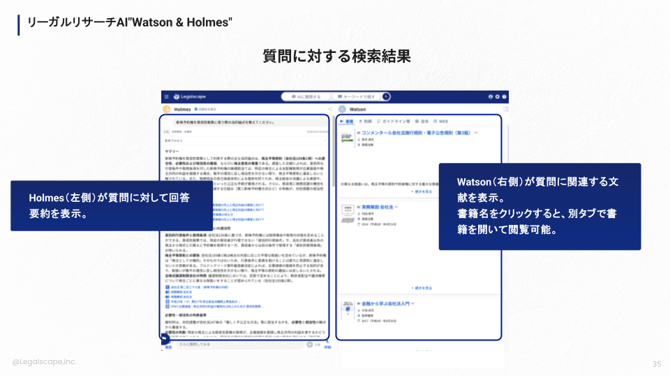
Task: Expand the arrow next to 実務解説 会社法
Action: pyautogui.click(x=397, y=207)
